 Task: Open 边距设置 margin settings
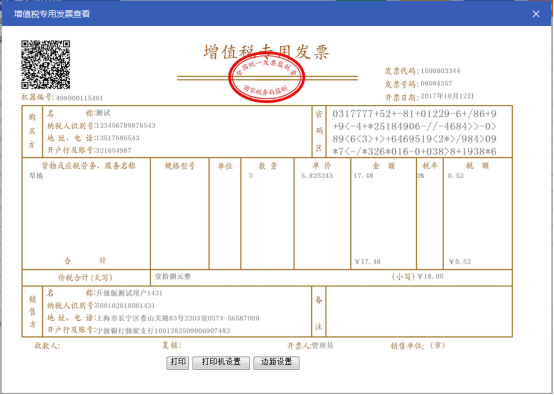click(276, 362)
